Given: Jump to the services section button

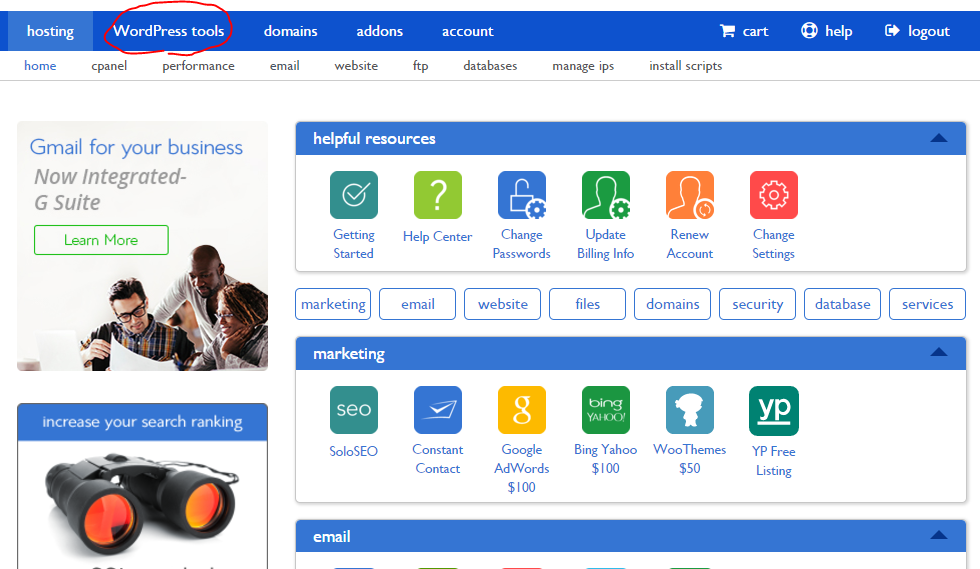Looking at the screenshot, I should tap(928, 304).
